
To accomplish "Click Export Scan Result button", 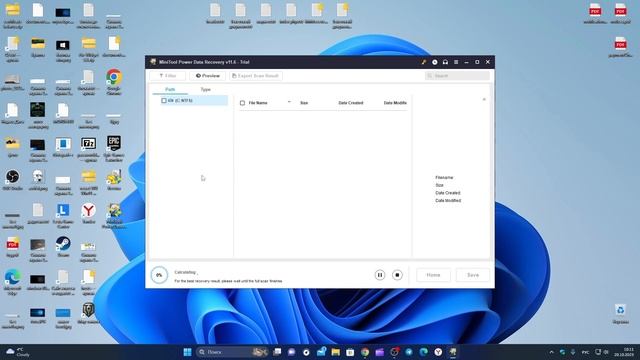I will (x=256, y=76).
